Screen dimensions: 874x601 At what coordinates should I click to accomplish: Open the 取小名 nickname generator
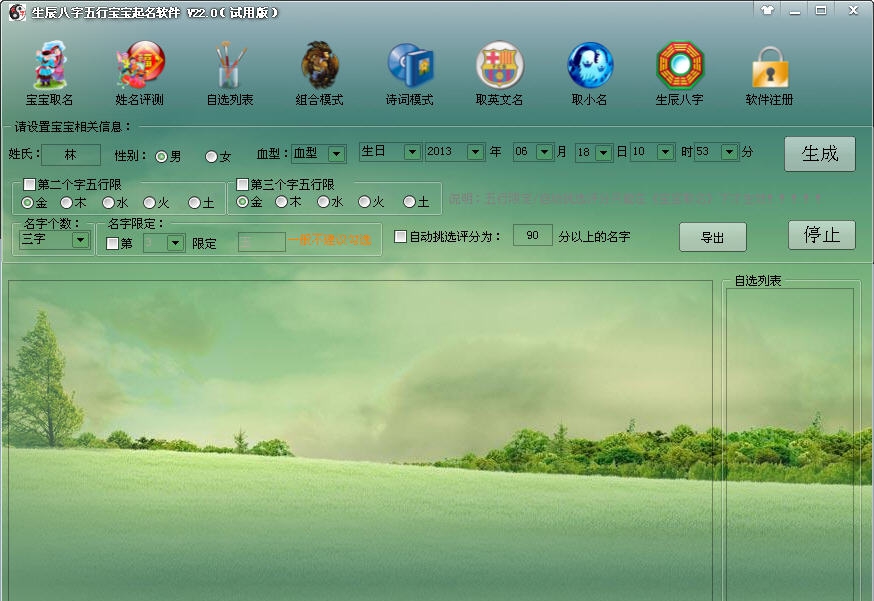click(x=588, y=70)
